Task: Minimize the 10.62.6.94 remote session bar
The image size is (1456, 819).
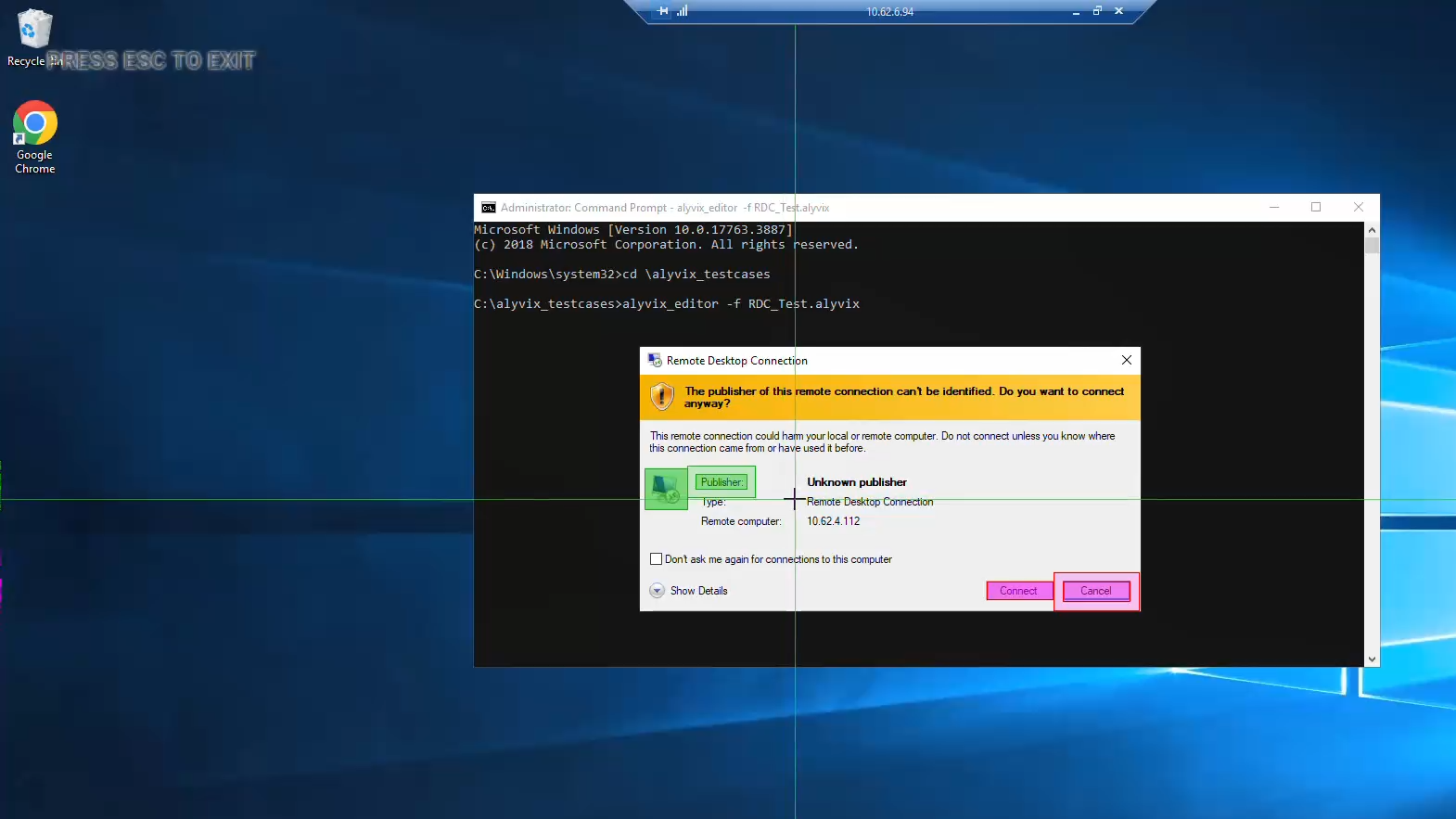Action: [1076, 12]
